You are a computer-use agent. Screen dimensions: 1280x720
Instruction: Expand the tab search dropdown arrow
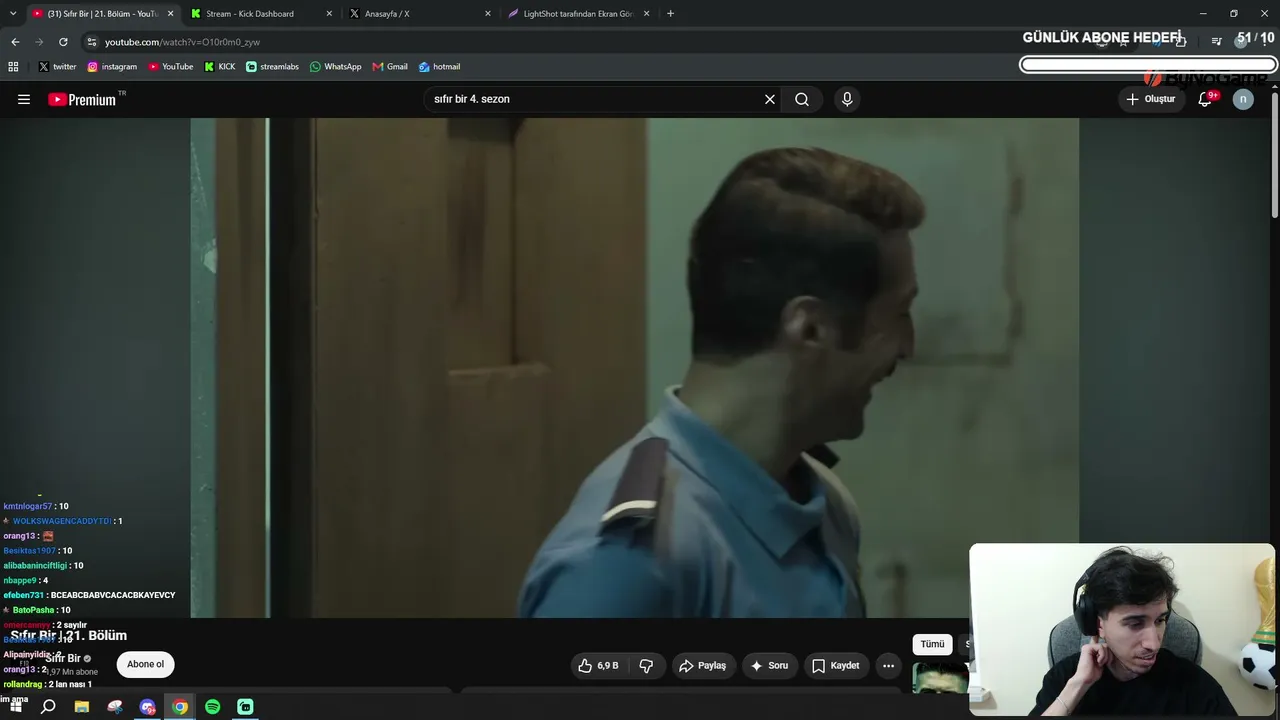[12, 13]
